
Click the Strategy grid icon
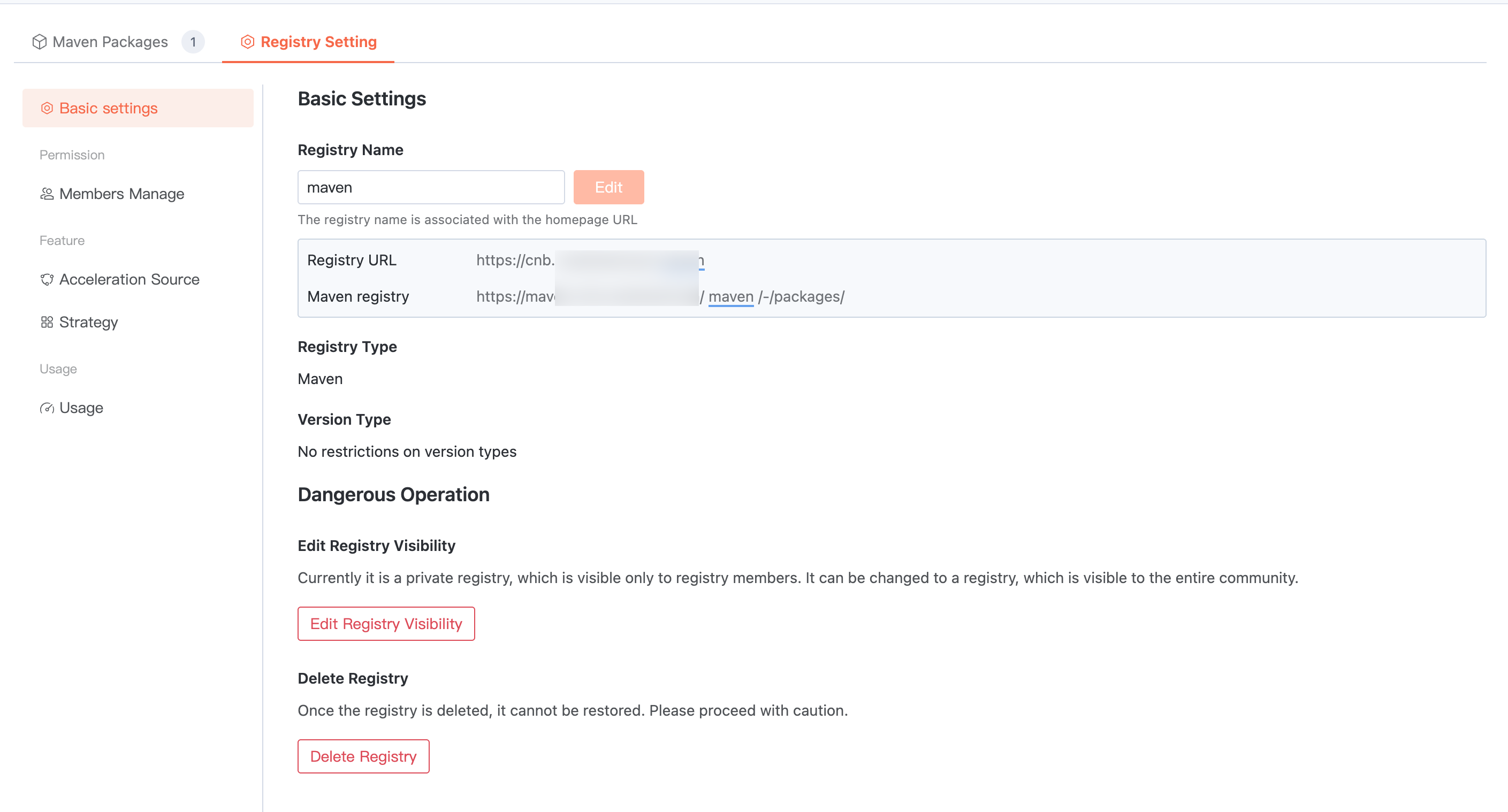47,323
